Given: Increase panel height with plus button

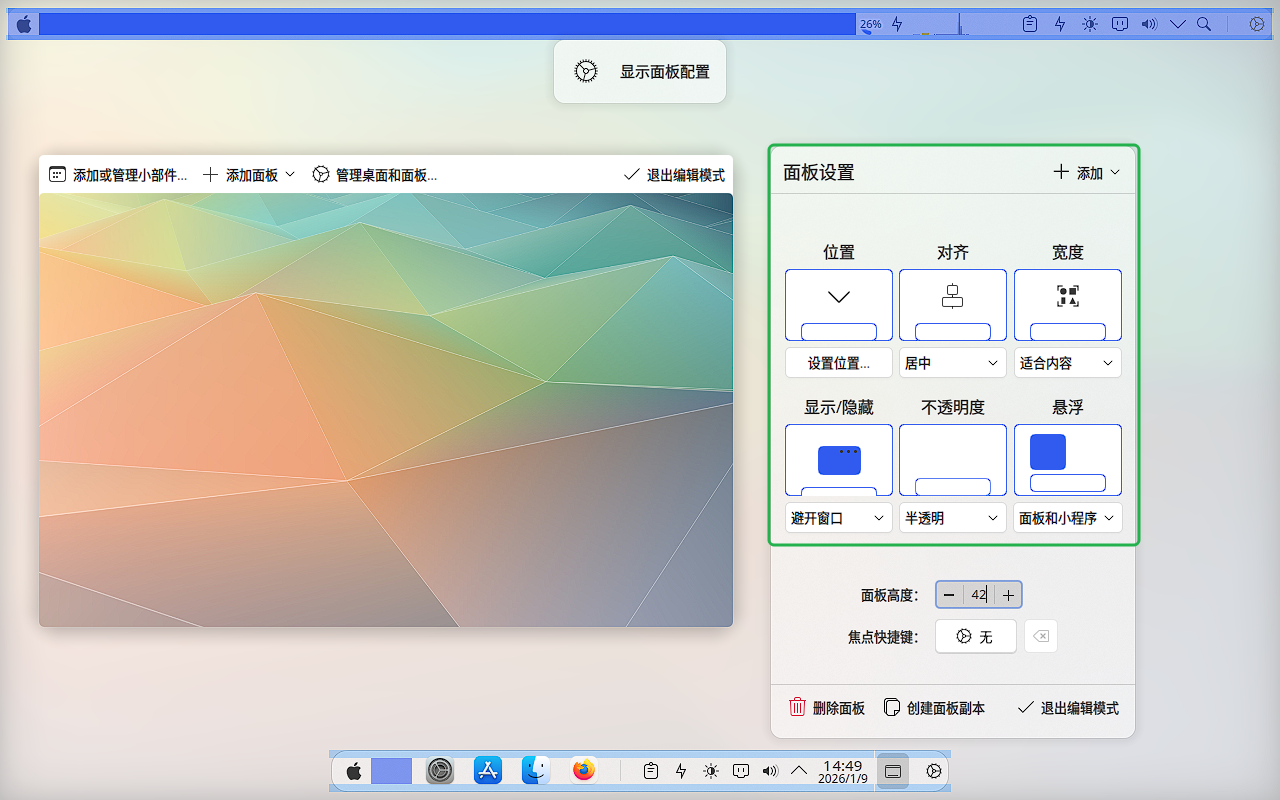Looking at the screenshot, I should click(1009, 595).
